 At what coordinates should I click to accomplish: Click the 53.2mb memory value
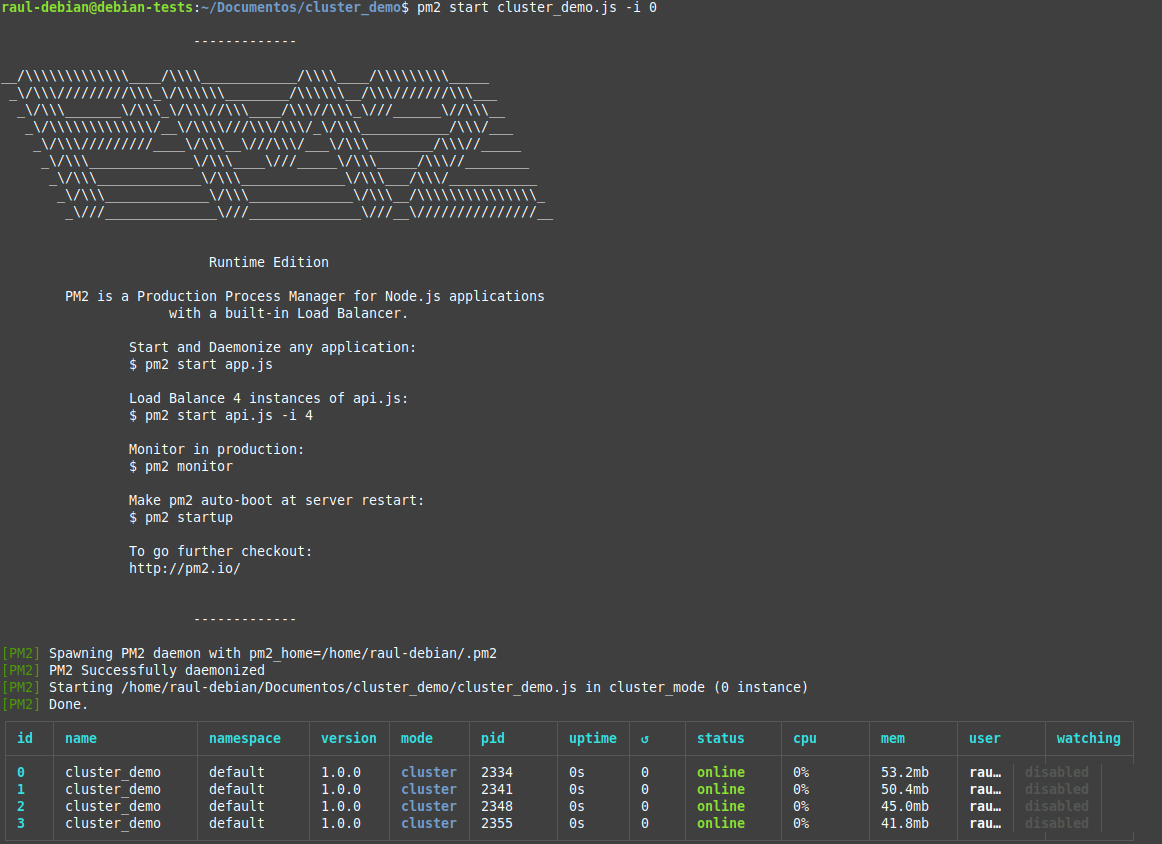coord(904,772)
